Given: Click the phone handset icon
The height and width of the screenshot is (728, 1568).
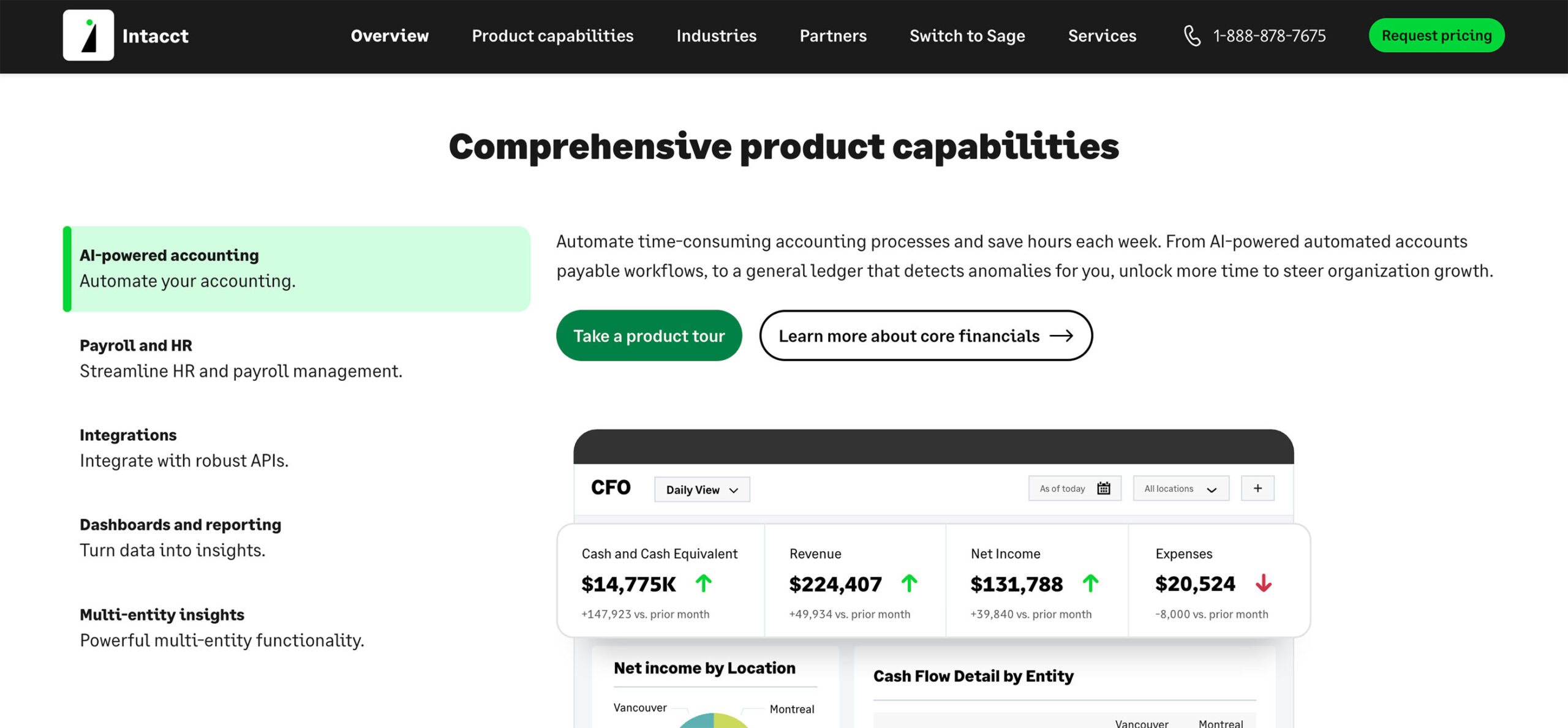Looking at the screenshot, I should (1192, 36).
